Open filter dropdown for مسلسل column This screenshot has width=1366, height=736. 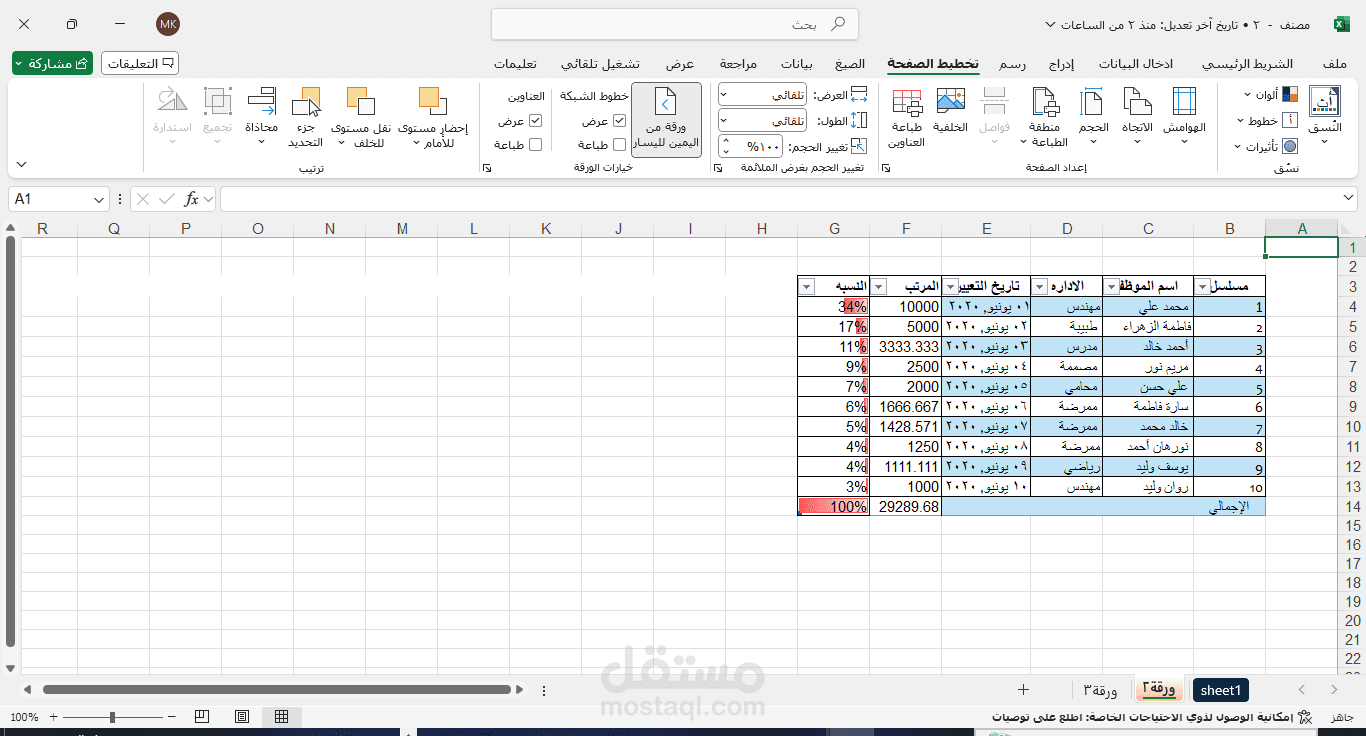(1202, 287)
